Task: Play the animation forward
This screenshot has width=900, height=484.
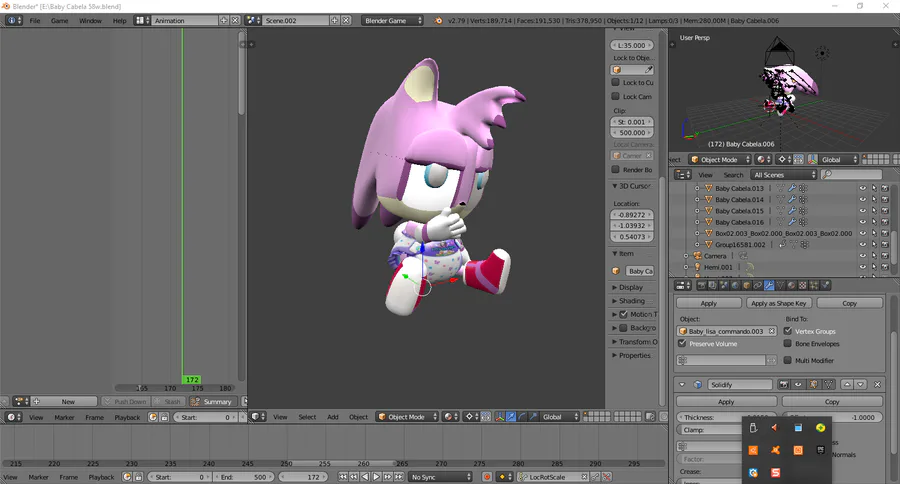Action: [377, 477]
